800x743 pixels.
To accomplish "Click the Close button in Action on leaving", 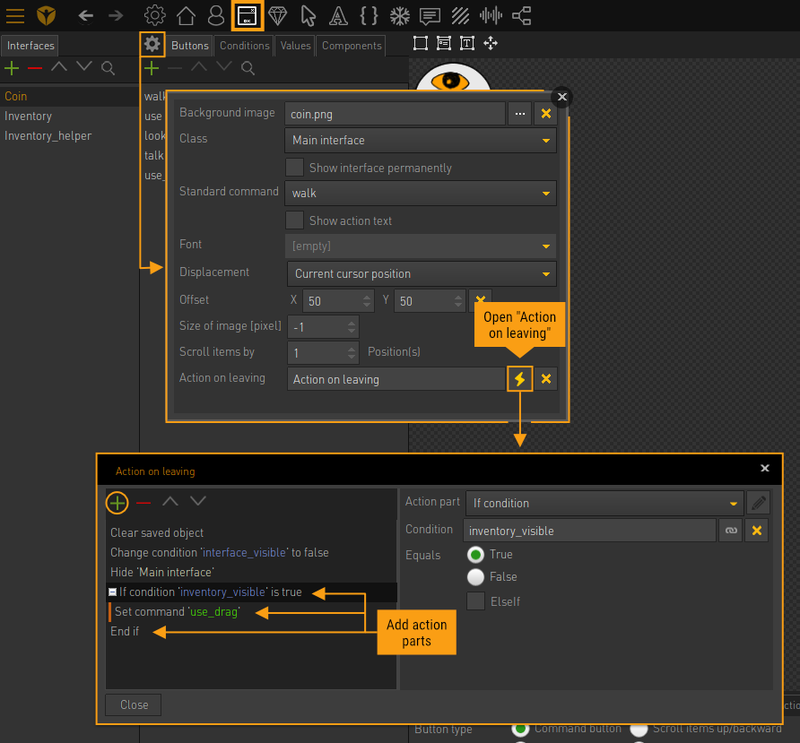I will point(132,705).
